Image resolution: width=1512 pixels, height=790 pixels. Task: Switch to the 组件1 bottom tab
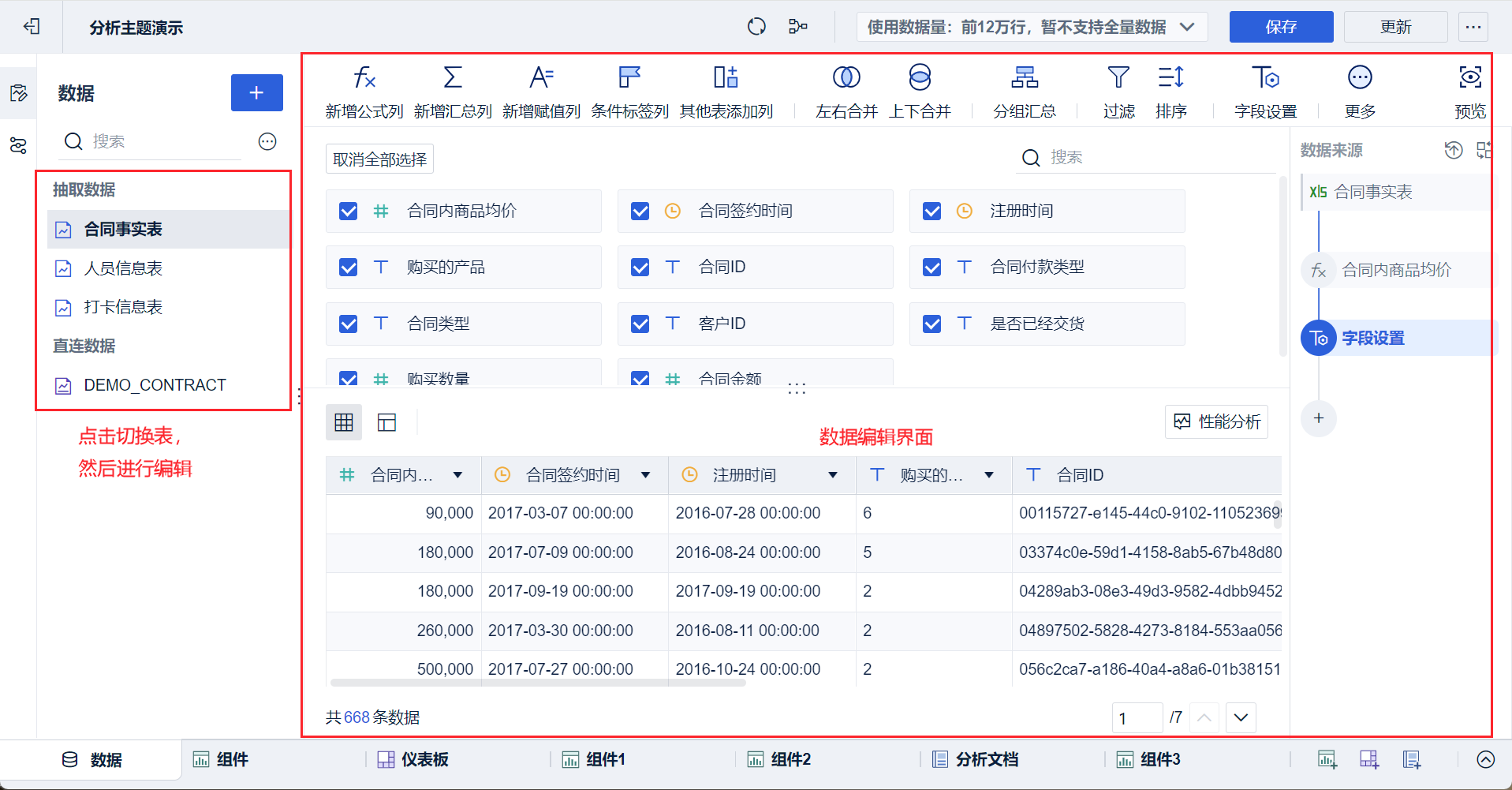coord(594,759)
